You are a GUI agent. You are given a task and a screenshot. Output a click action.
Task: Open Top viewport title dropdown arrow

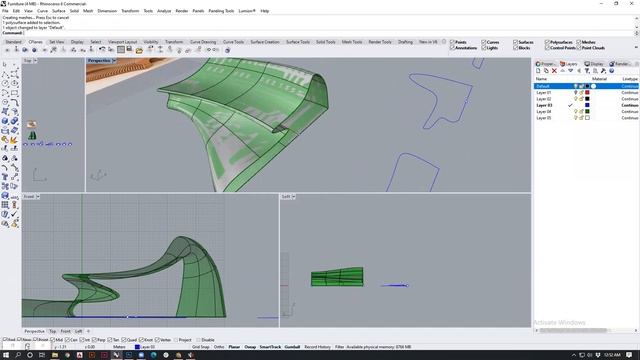click(x=35, y=60)
